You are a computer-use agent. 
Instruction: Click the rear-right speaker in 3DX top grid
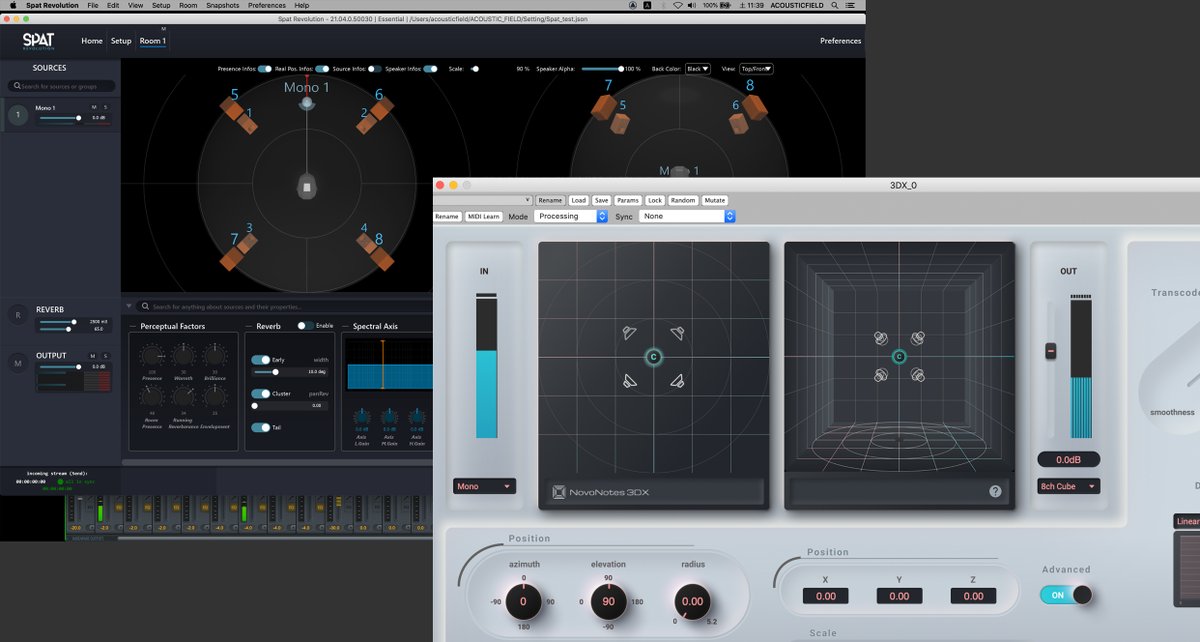click(677, 380)
